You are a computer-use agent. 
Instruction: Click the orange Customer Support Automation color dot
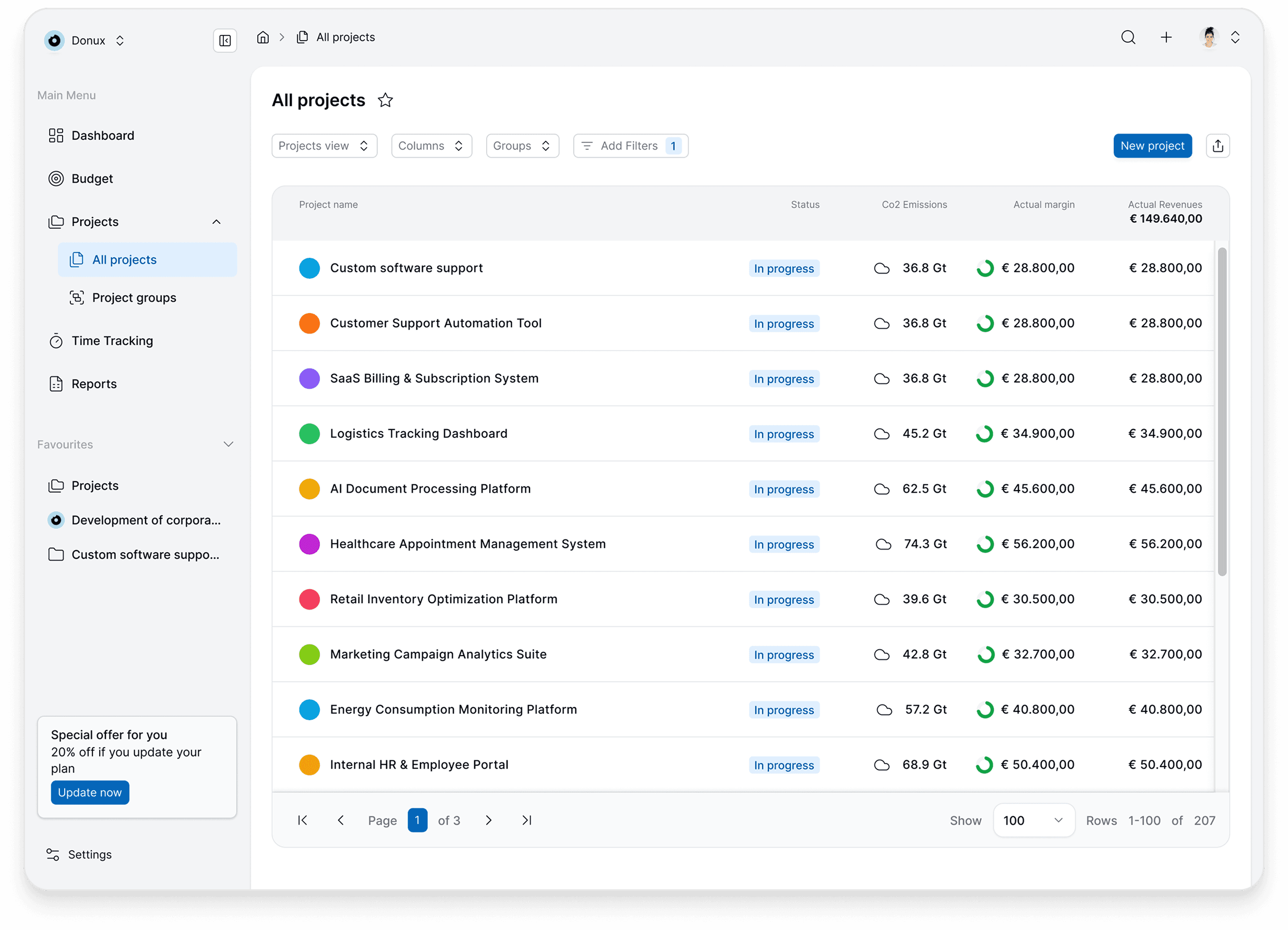pos(309,323)
